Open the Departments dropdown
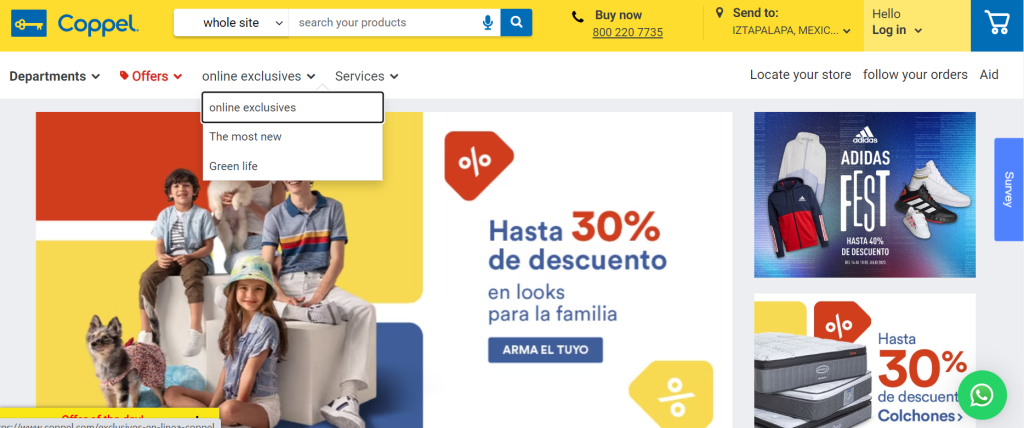This screenshot has height=428, width=1024. [x=55, y=76]
